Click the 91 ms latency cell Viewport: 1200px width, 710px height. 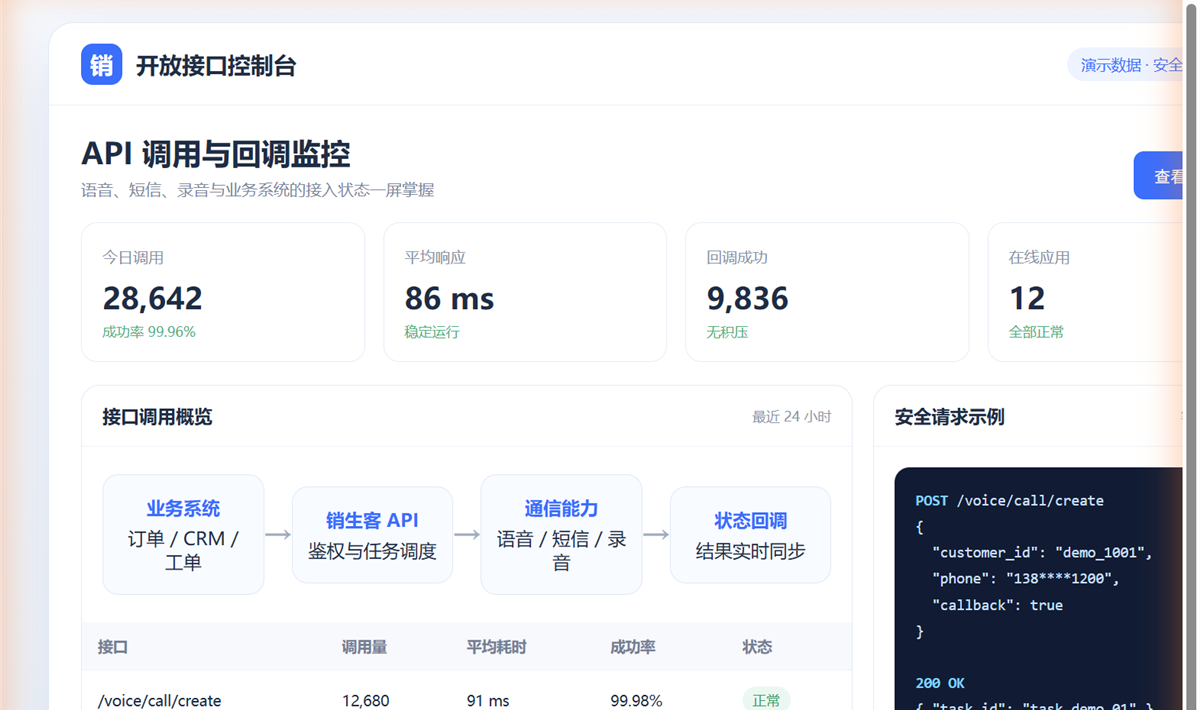coord(488,701)
